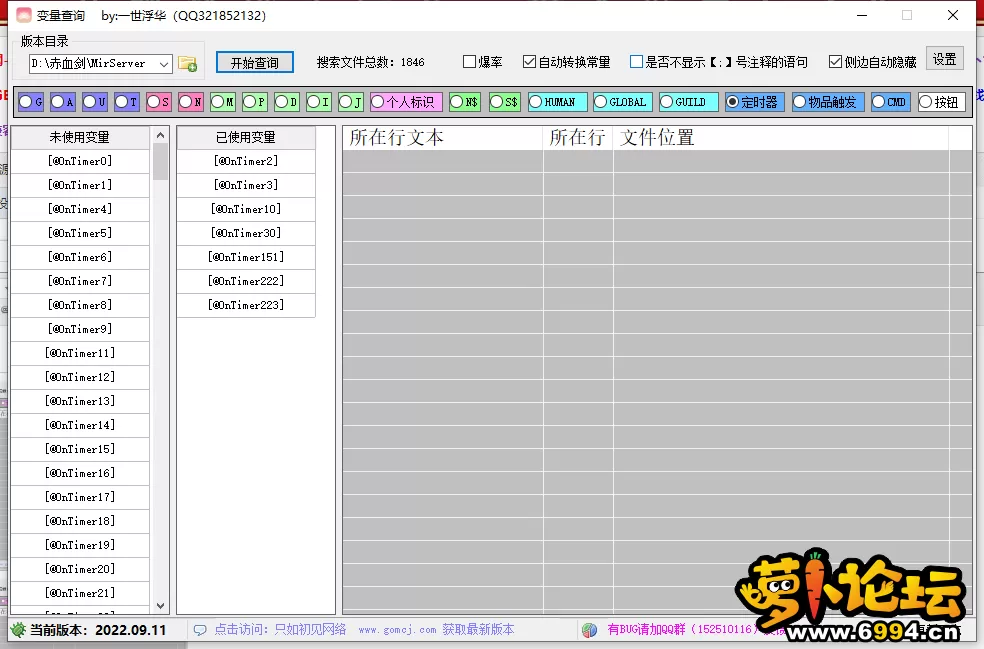Open the version directory path dropdown

(x=164, y=64)
